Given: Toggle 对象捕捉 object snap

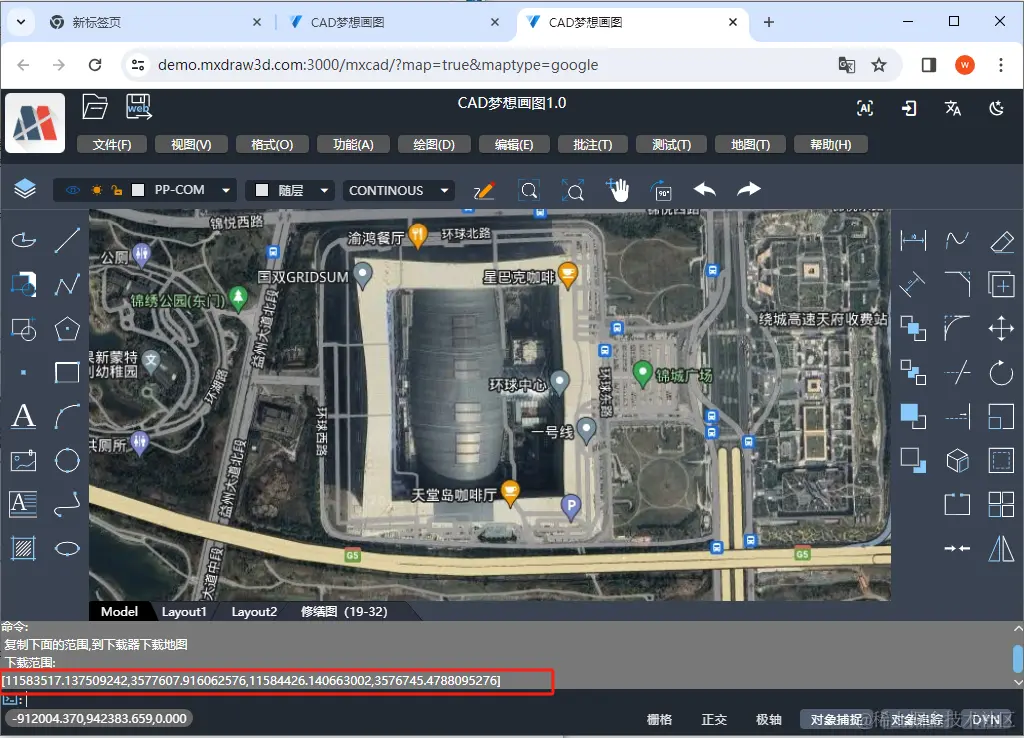Looking at the screenshot, I should click(x=836, y=719).
